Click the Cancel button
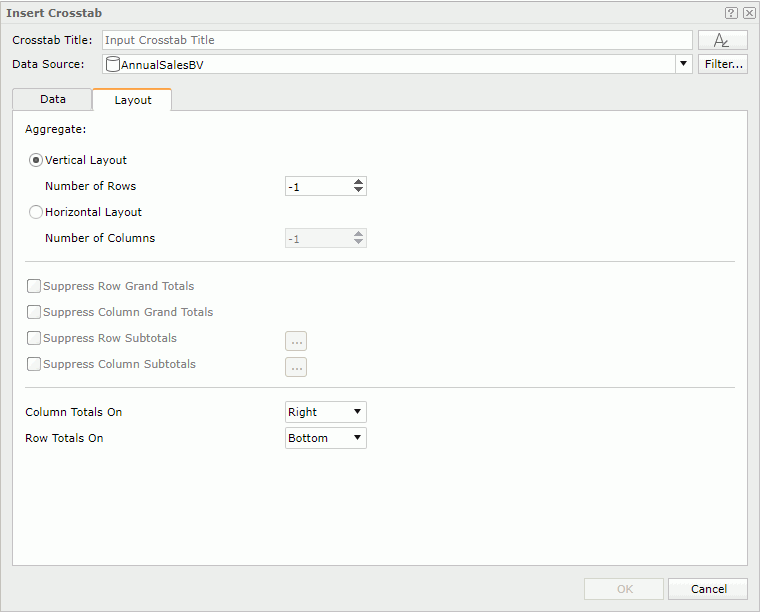This screenshot has height=612, width=760. coord(708,589)
